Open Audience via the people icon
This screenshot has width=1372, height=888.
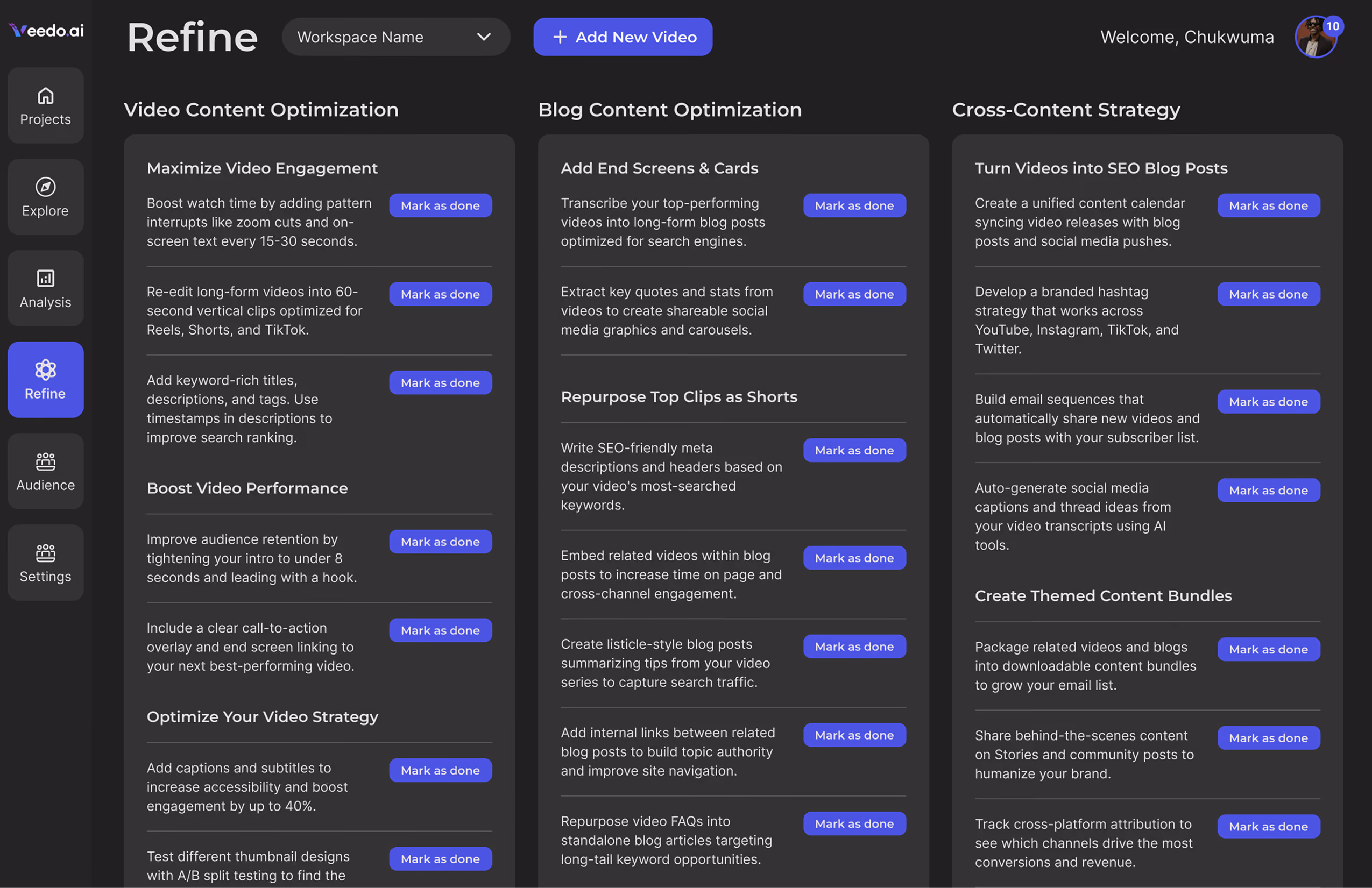pos(46,461)
